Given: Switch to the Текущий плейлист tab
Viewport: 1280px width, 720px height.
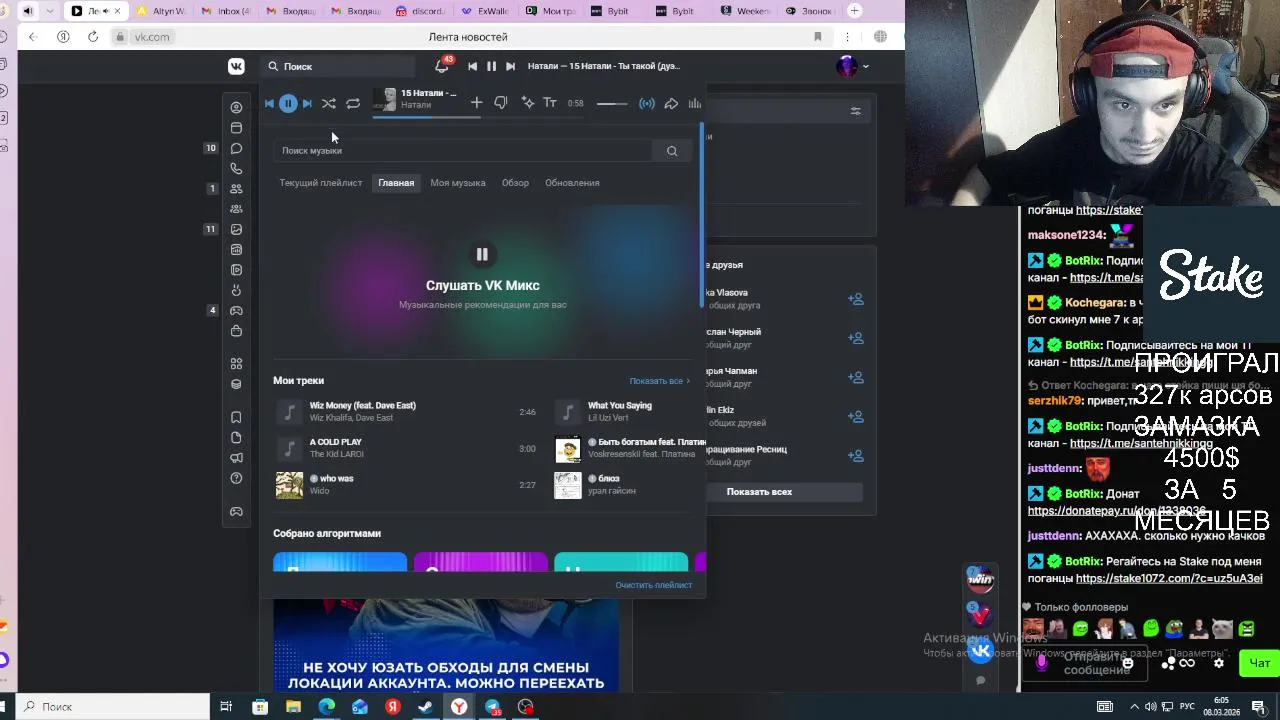Looking at the screenshot, I should click(321, 183).
